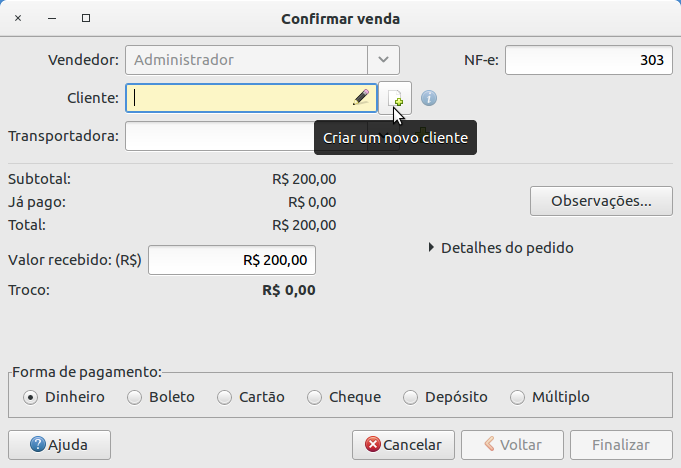Open Observações dialog
Image resolution: width=681 pixels, height=468 pixels.
pyautogui.click(x=601, y=201)
